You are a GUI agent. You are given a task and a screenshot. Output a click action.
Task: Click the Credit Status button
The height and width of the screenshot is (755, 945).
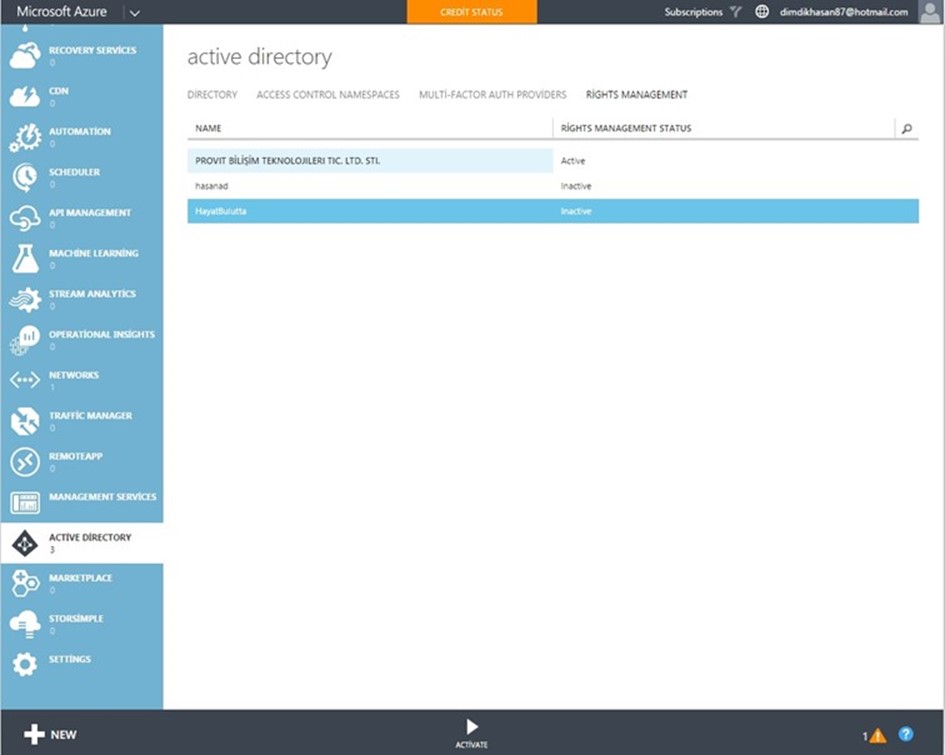tap(471, 12)
